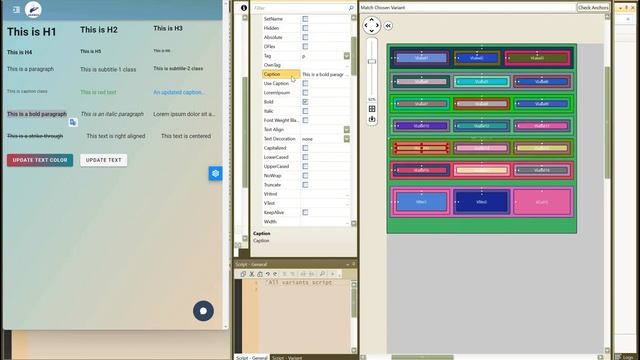Click the paste icon in script toolbar
640x360 pixels.
[259, 274]
